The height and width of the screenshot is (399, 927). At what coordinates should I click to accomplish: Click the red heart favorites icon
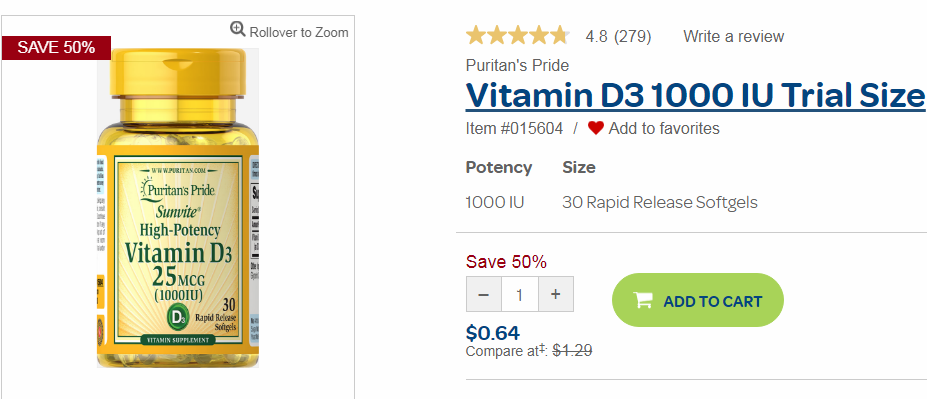595,128
